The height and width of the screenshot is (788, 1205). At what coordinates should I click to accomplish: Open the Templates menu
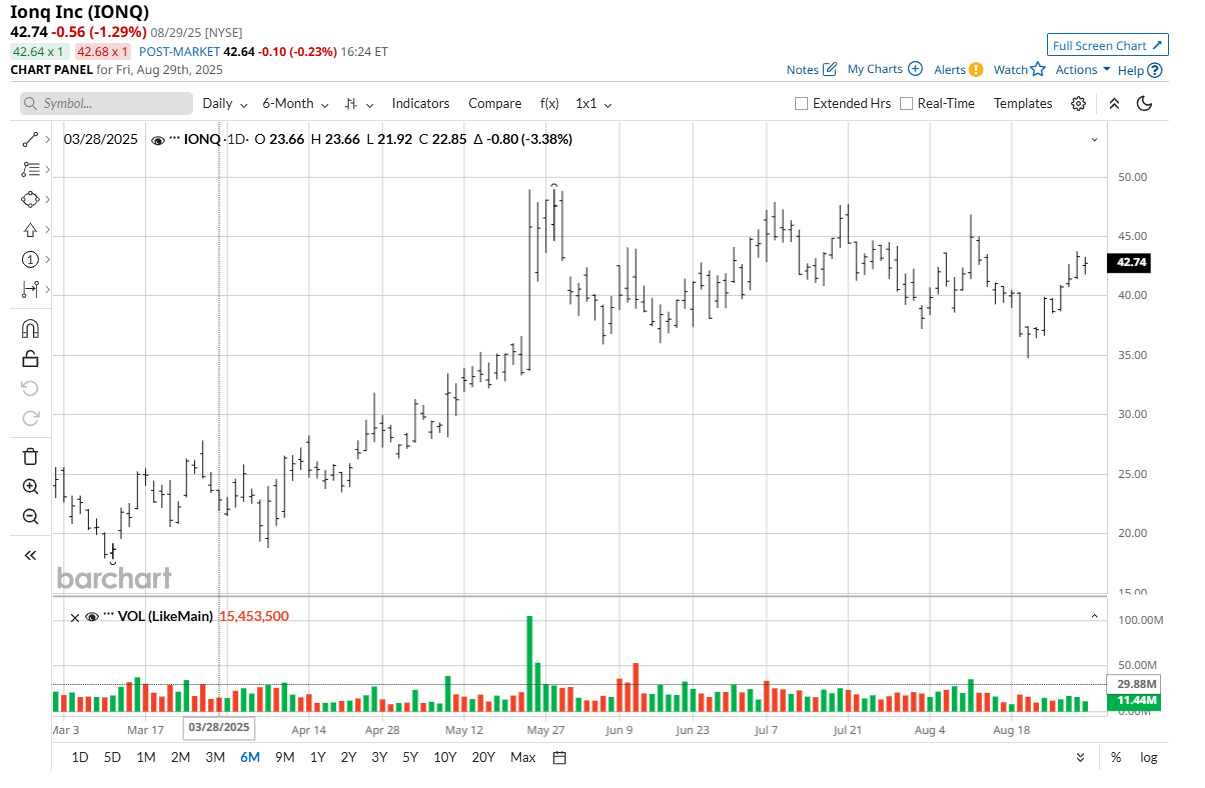click(x=1023, y=104)
